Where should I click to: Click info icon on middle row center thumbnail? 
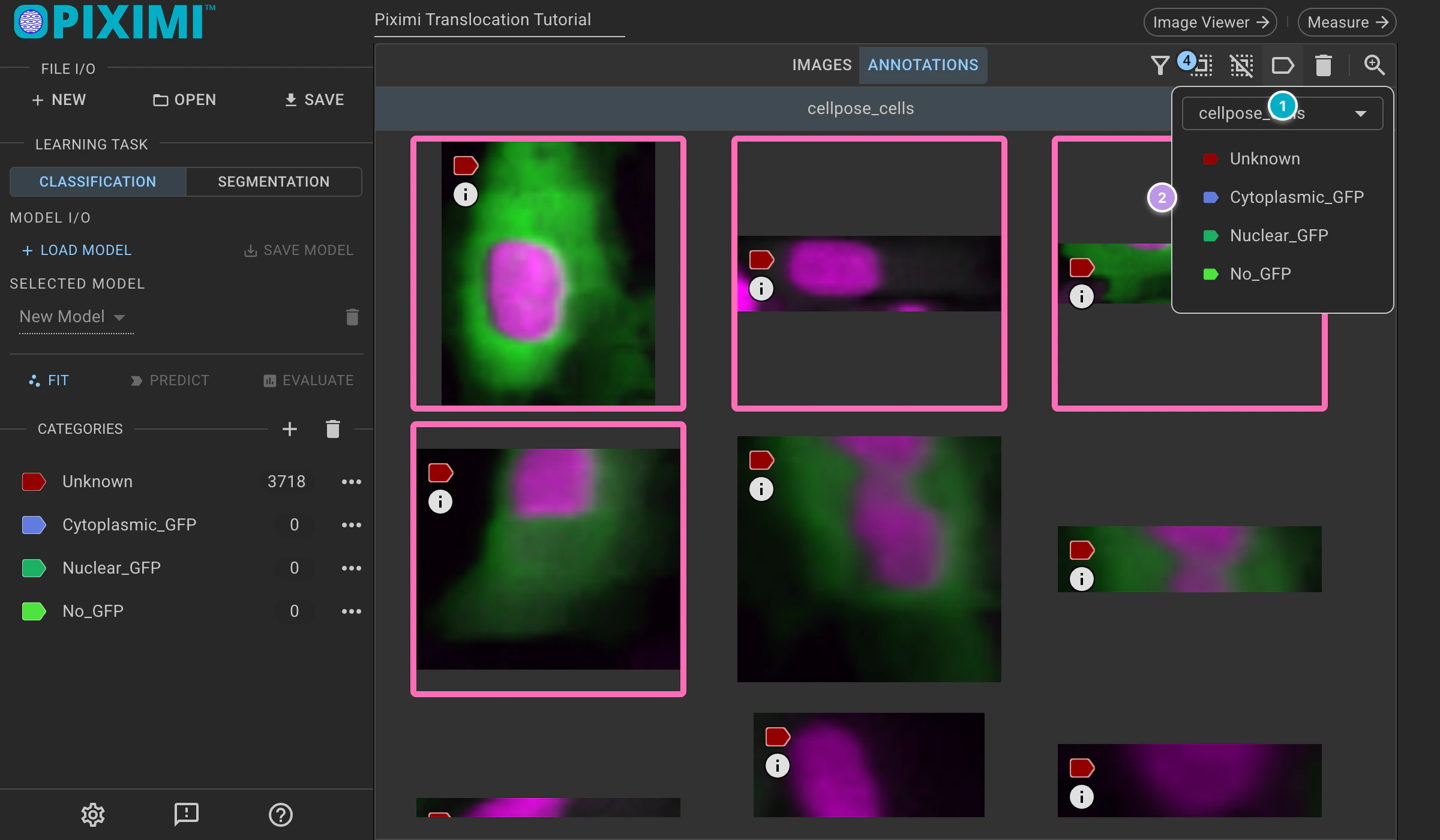[761, 489]
